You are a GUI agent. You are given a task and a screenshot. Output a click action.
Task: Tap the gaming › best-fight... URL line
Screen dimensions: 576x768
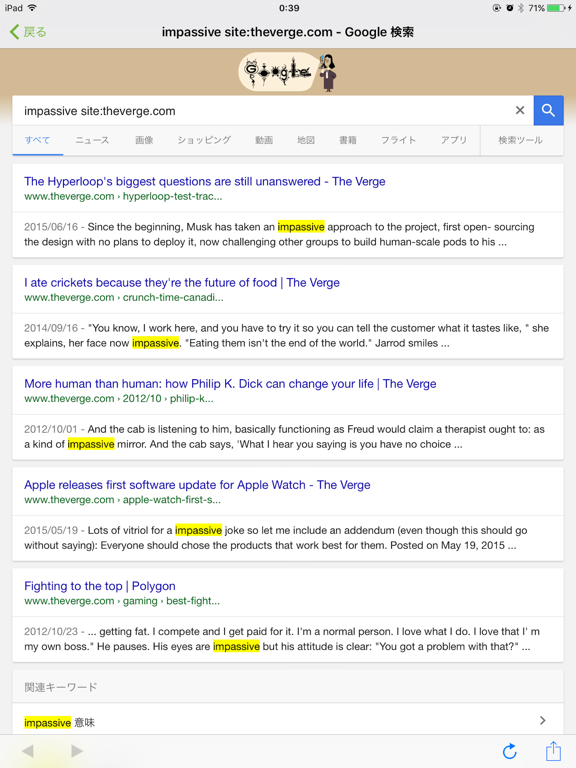click(x=122, y=601)
